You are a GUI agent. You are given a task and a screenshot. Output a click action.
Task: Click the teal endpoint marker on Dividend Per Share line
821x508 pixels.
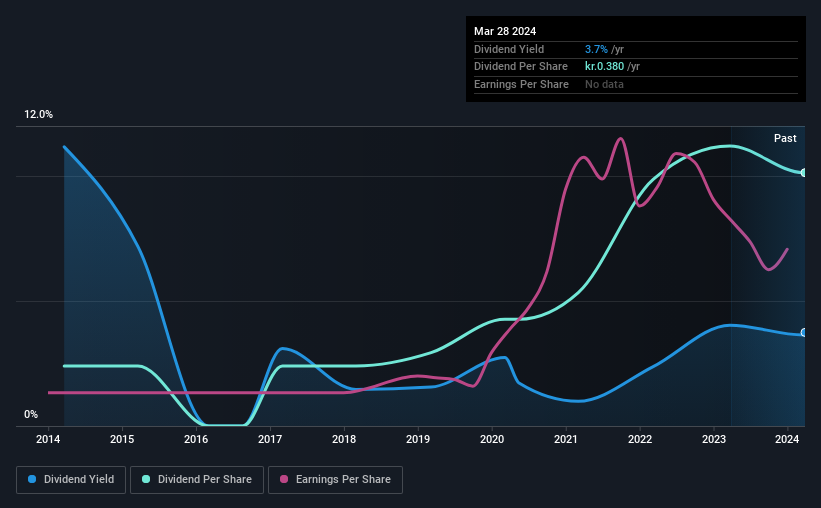pyautogui.click(x=804, y=173)
